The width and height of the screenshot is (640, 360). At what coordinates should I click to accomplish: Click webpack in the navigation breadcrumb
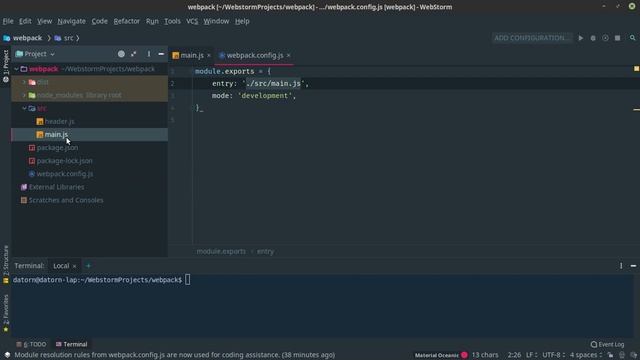point(27,38)
